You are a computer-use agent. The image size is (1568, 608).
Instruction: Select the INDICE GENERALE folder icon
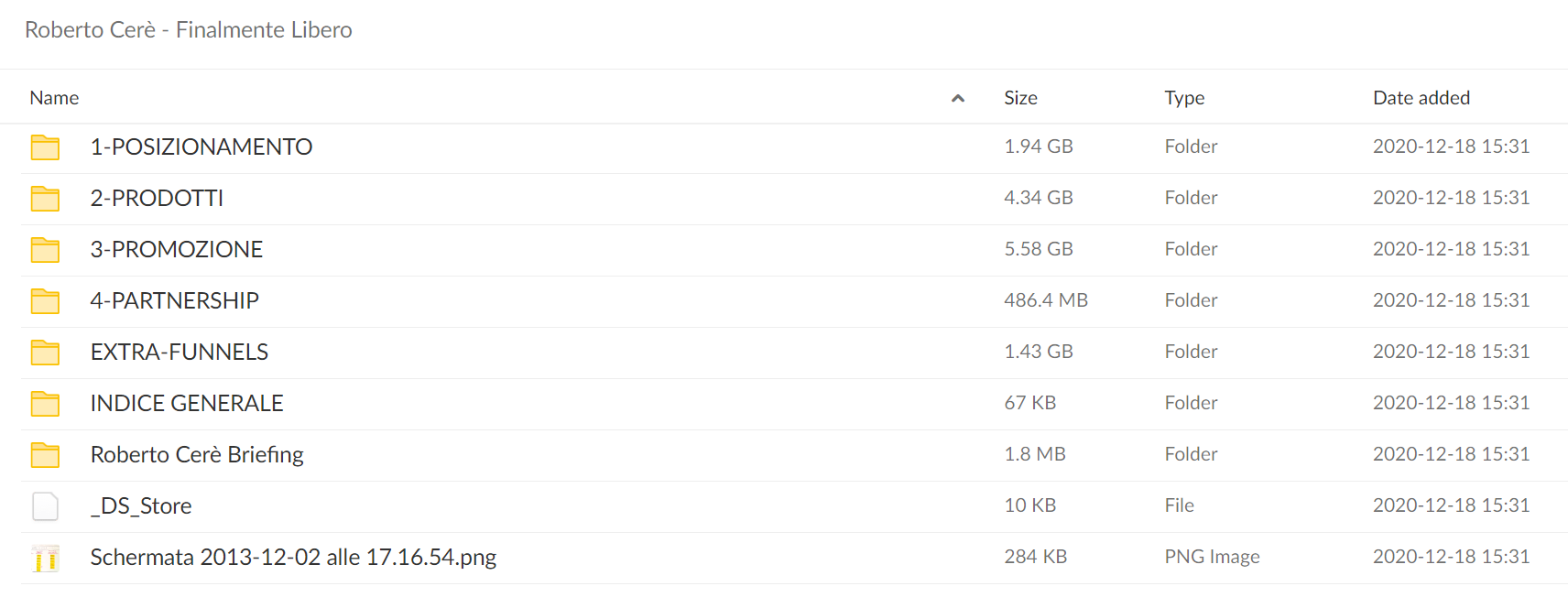(x=45, y=404)
